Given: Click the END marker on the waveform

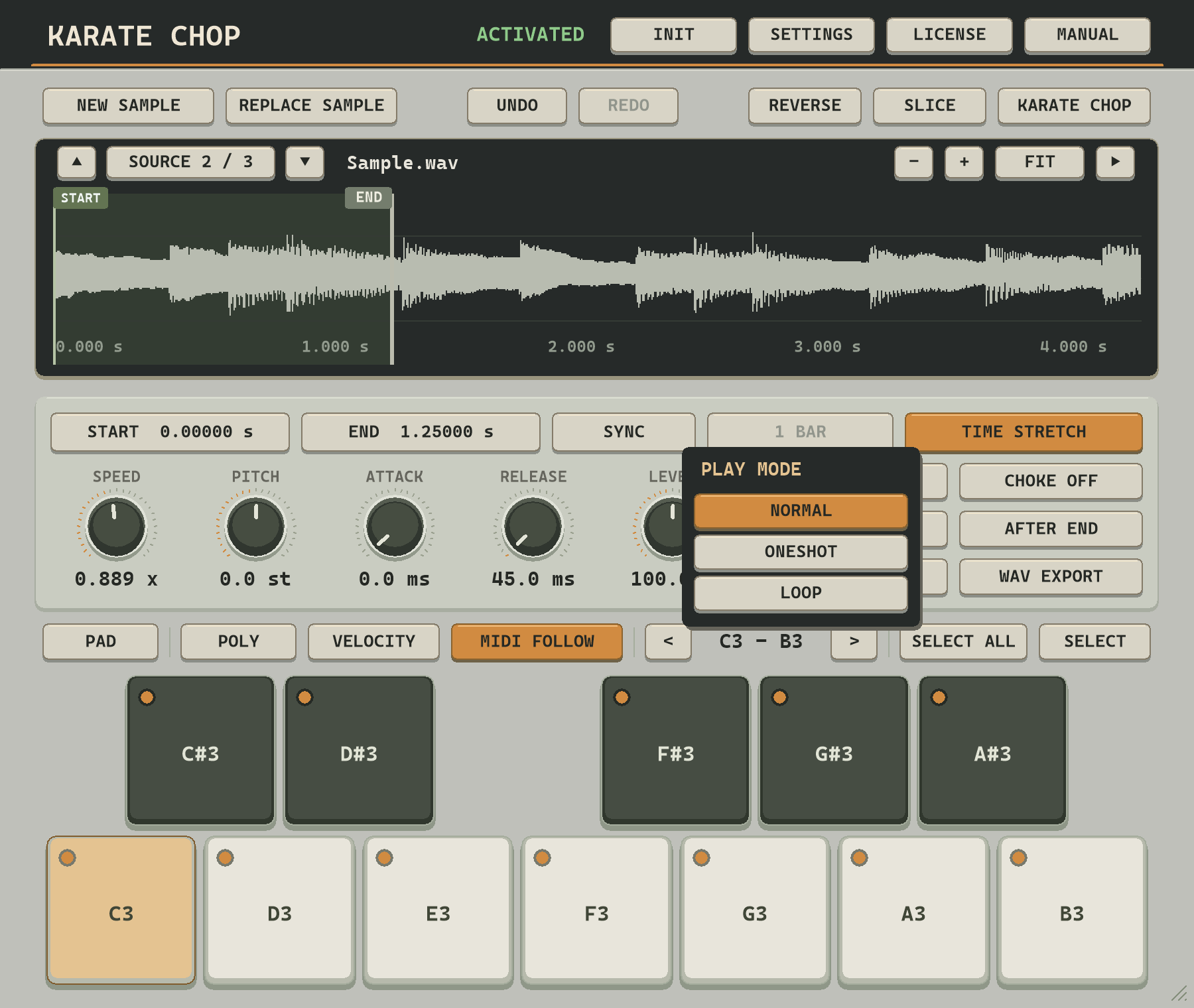Looking at the screenshot, I should pos(369,198).
